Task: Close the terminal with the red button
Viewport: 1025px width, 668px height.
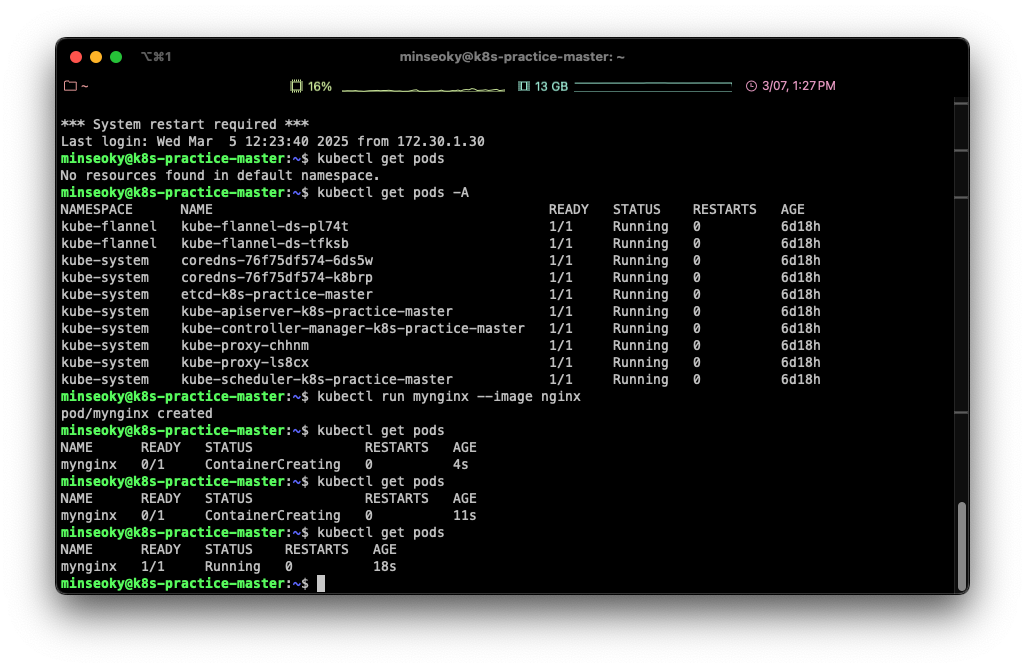Action: (x=76, y=57)
